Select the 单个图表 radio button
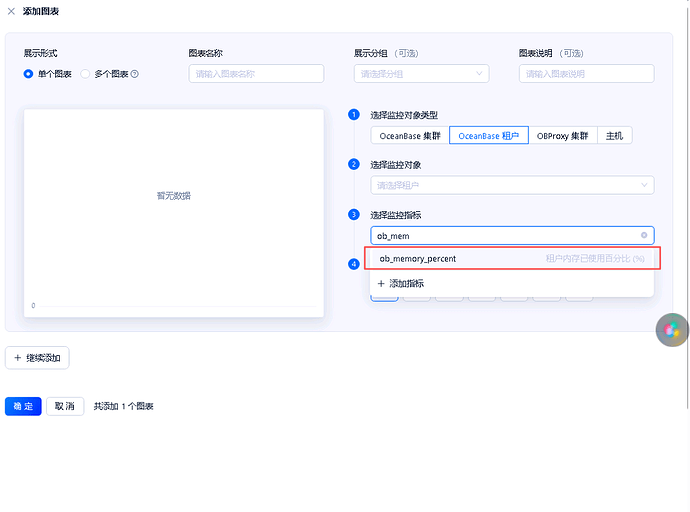The height and width of the screenshot is (512, 690). 28,74
